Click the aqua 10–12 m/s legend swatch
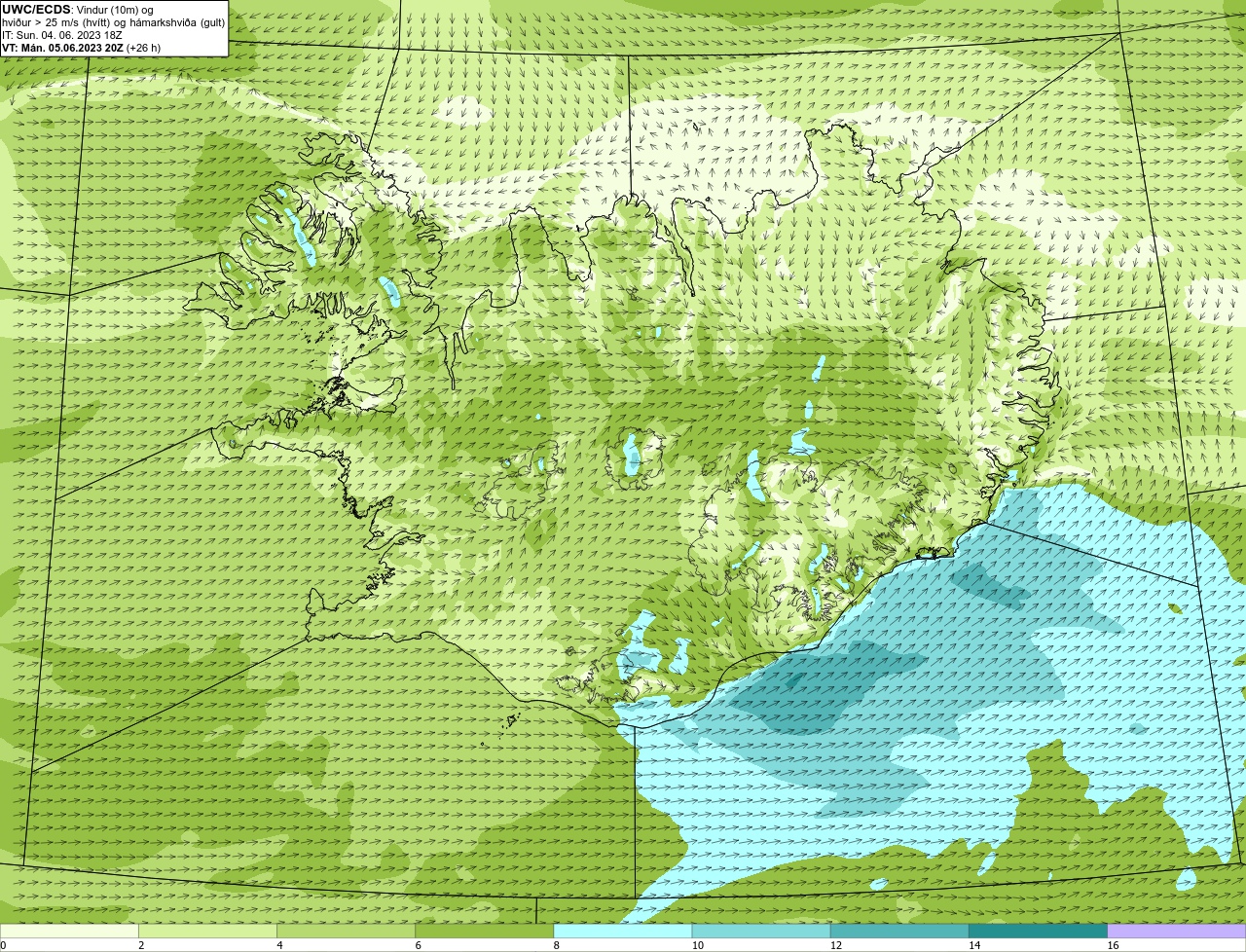Image resolution: width=1246 pixels, height=952 pixels. tap(761, 931)
